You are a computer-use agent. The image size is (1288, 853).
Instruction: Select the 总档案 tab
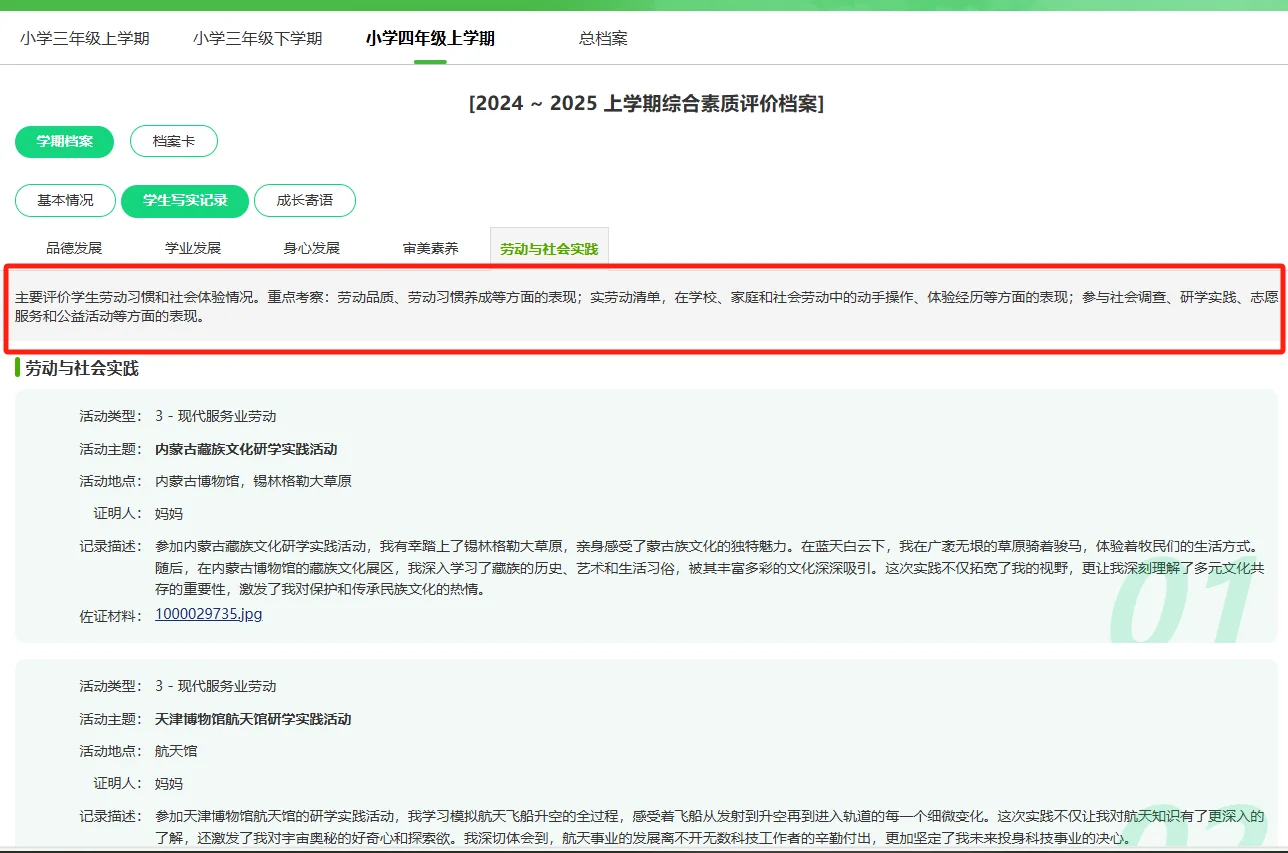tap(601, 38)
